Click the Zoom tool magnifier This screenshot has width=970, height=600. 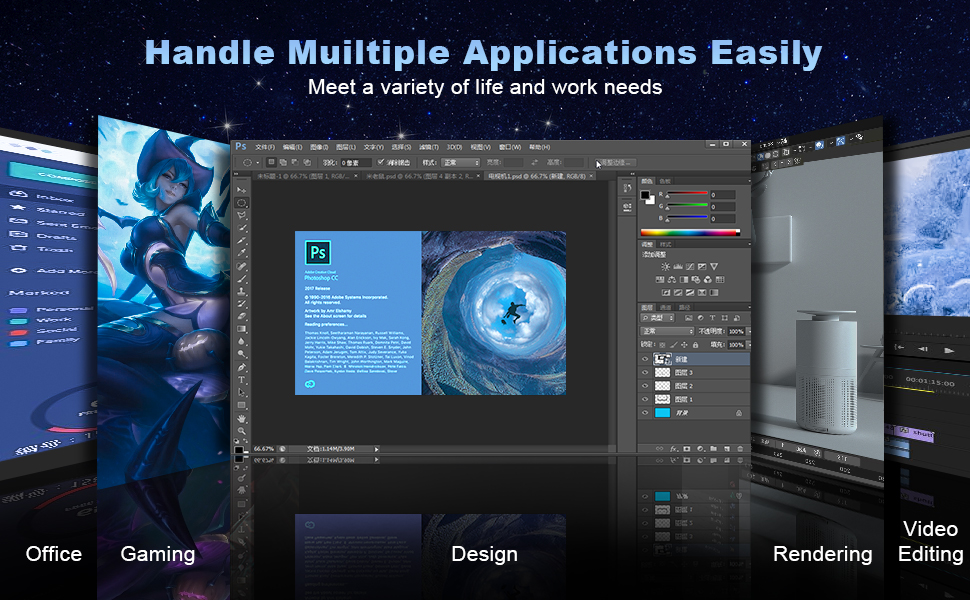[241, 431]
